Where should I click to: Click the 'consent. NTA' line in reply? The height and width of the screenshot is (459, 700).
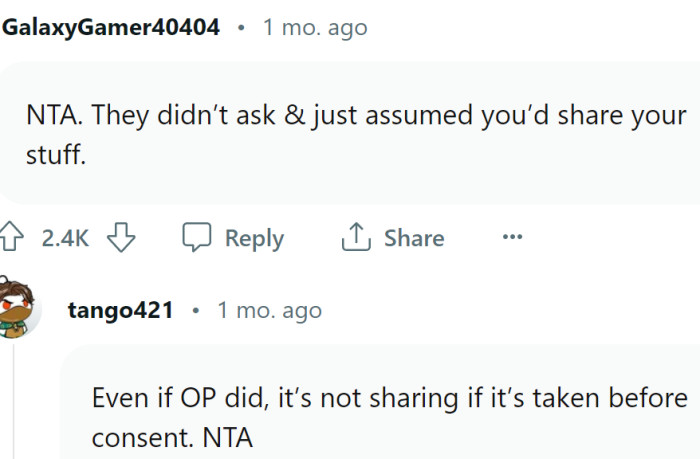tap(170, 437)
